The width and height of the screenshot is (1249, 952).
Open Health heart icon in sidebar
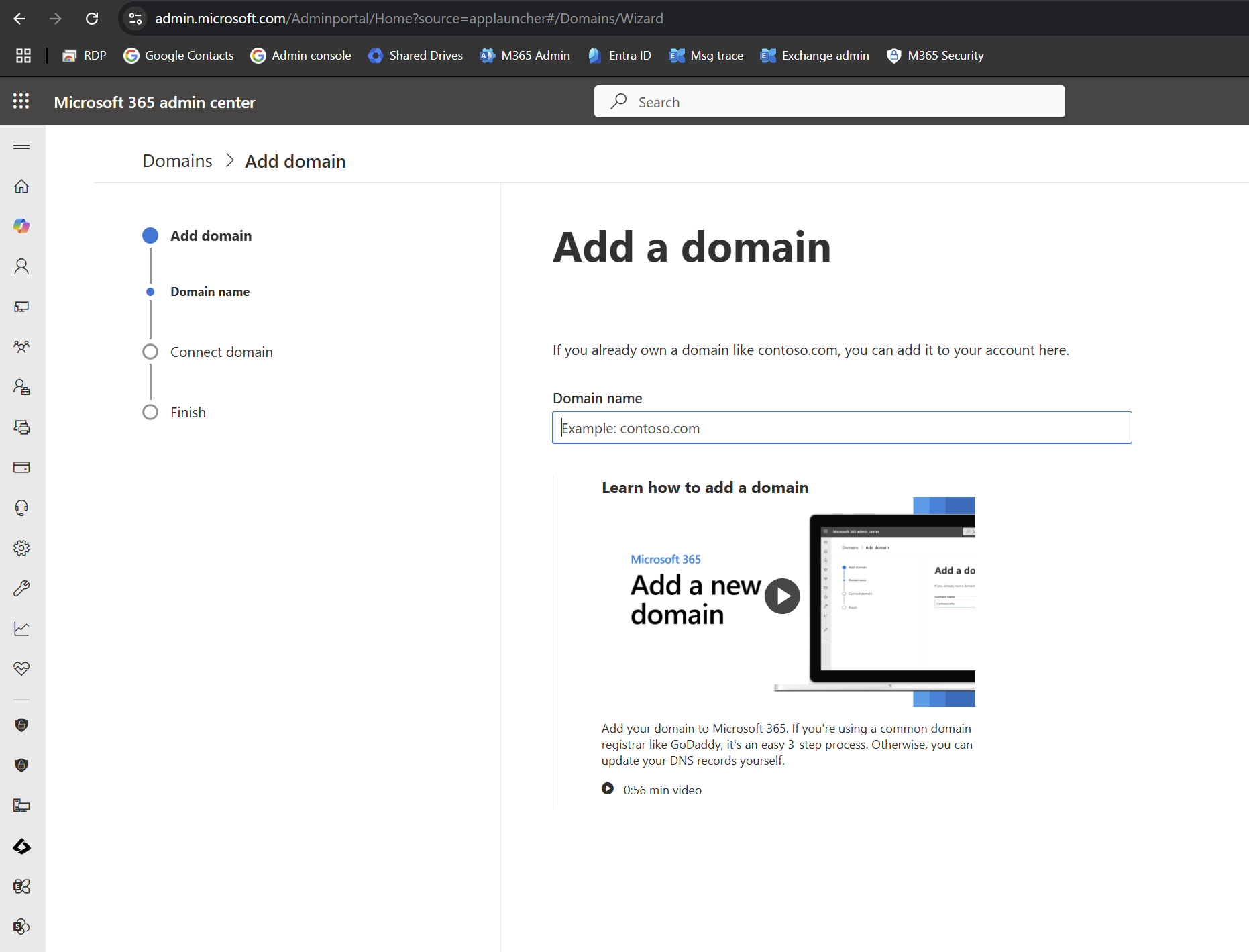[21, 669]
